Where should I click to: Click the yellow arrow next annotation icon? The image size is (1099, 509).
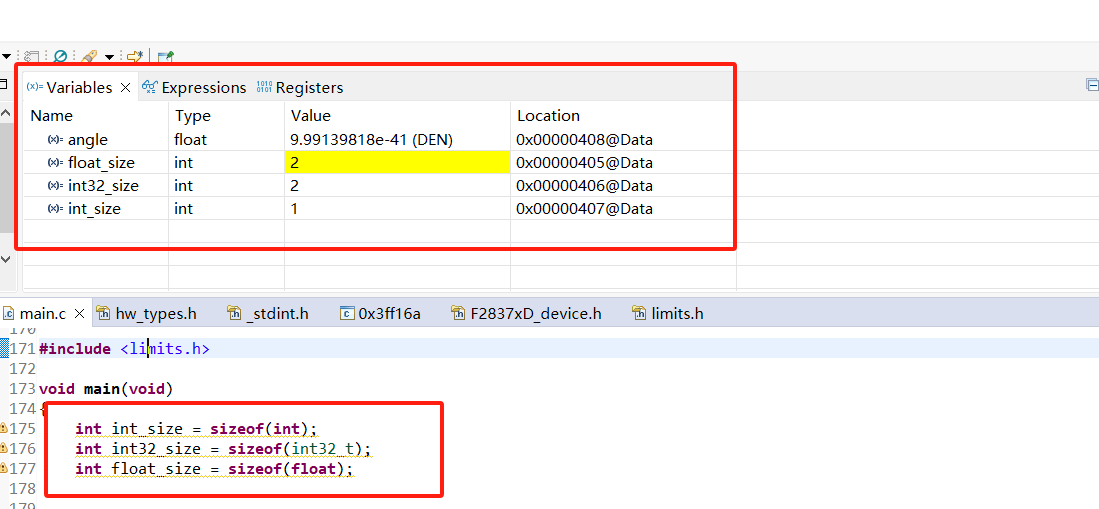tap(134, 57)
